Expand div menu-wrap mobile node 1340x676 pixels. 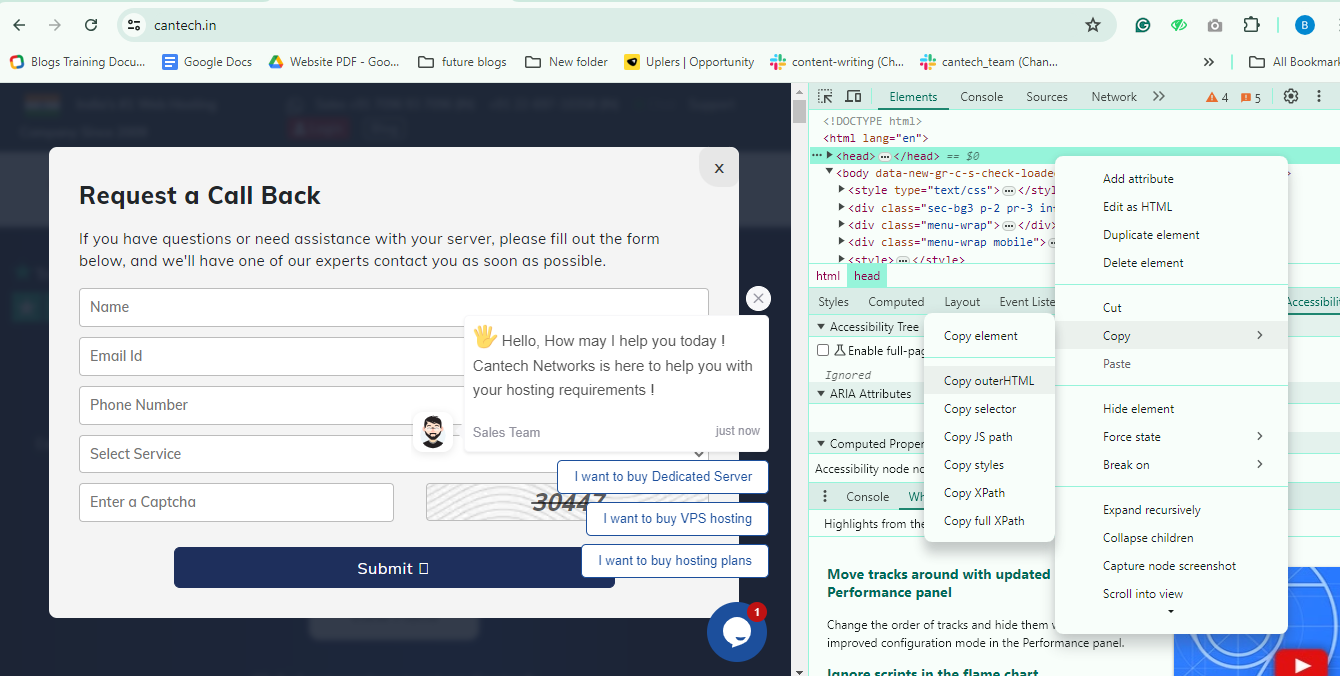(x=842, y=241)
